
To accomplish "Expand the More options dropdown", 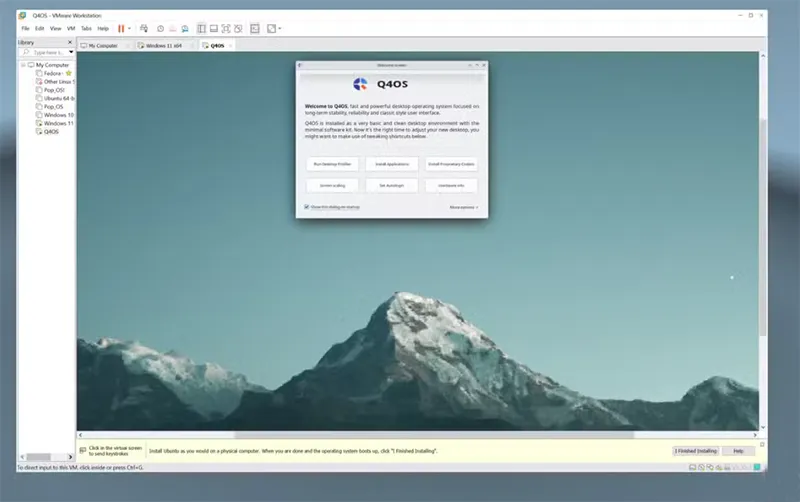I will 463,207.
